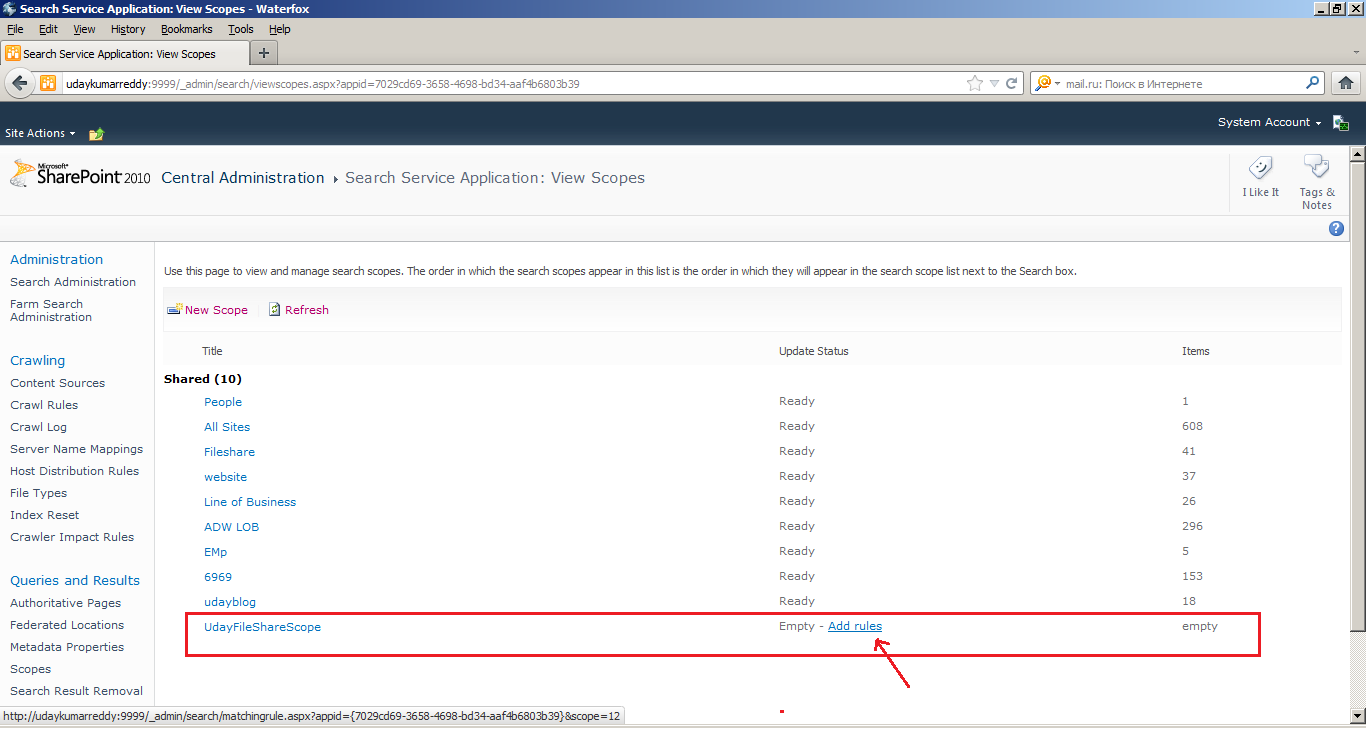This screenshot has width=1366, height=730.
Task: Go to Search Administration
Action: [73, 282]
